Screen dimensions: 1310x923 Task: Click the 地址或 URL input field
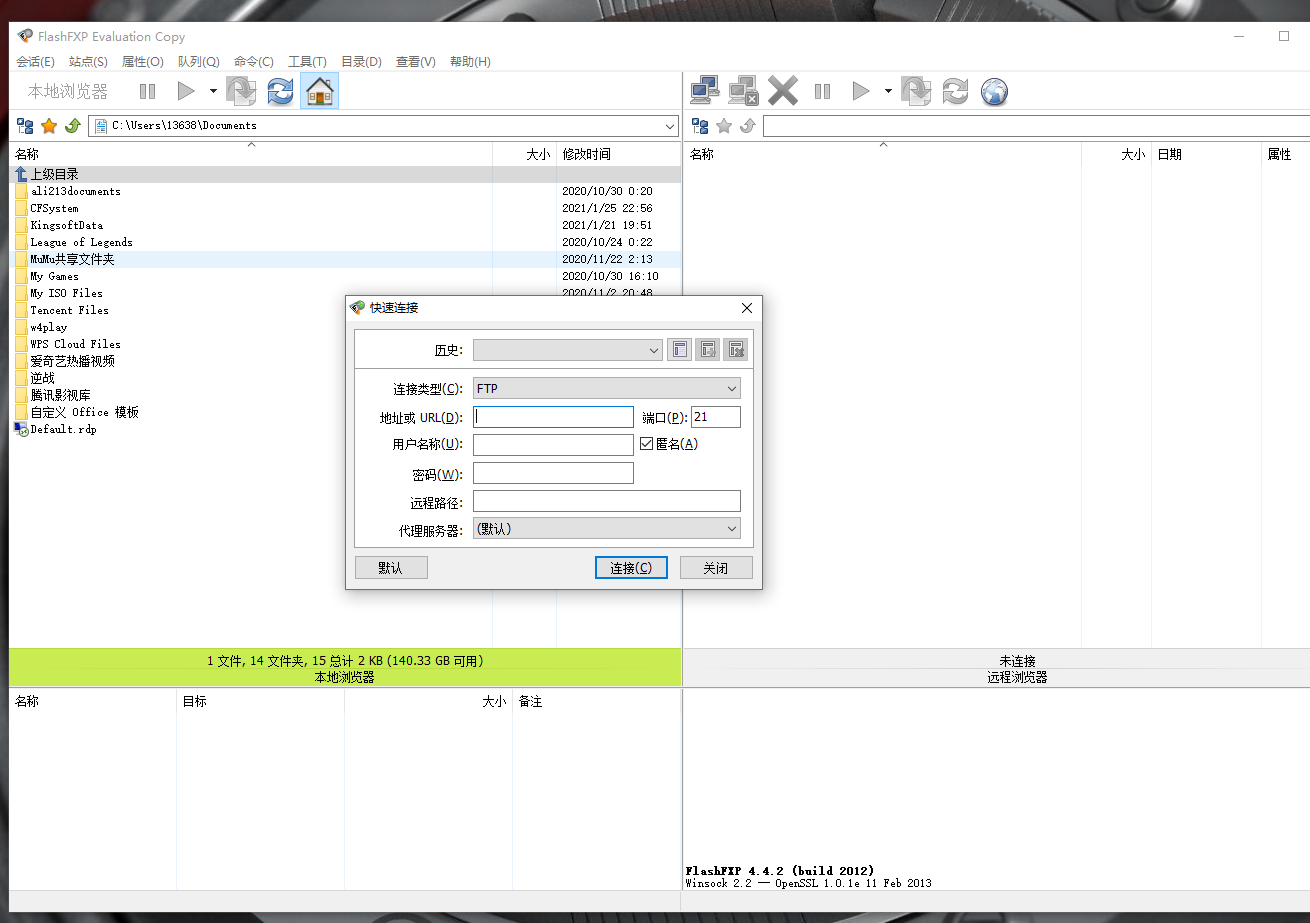pyautogui.click(x=553, y=417)
